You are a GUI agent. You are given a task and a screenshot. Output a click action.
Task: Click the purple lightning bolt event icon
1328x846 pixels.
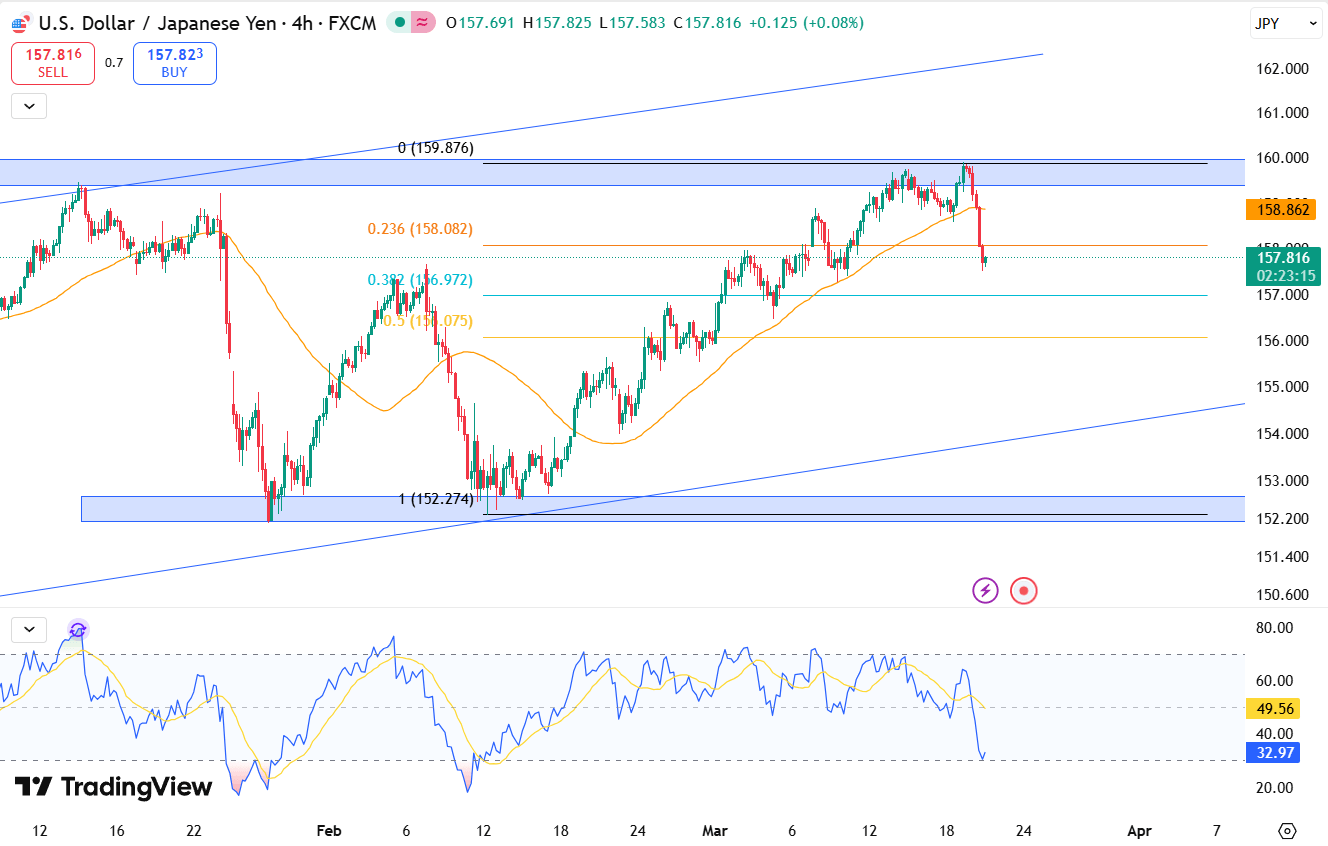point(986,591)
